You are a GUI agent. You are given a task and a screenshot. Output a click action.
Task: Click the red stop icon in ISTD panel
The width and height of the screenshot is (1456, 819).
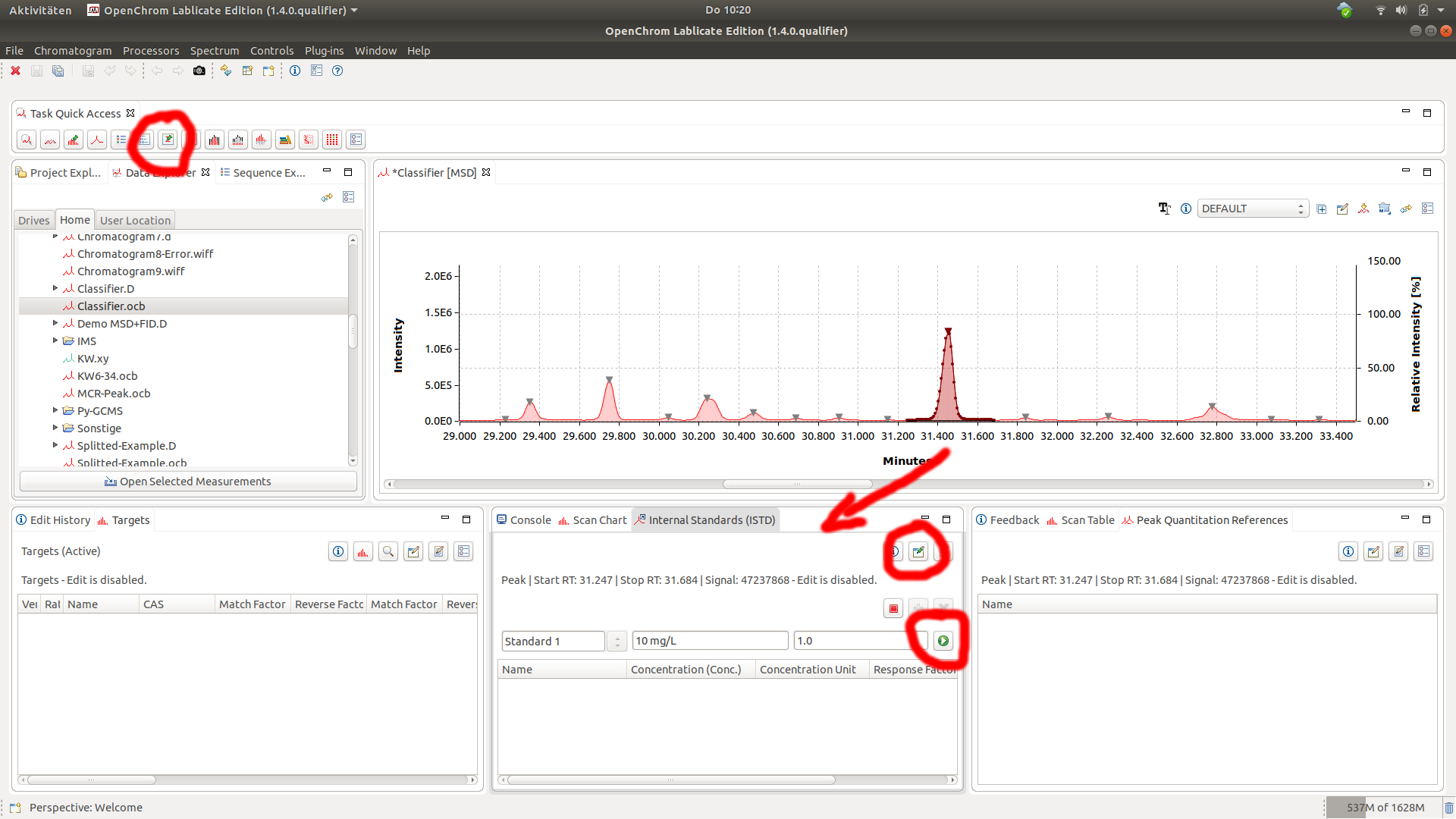[x=893, y=608]
